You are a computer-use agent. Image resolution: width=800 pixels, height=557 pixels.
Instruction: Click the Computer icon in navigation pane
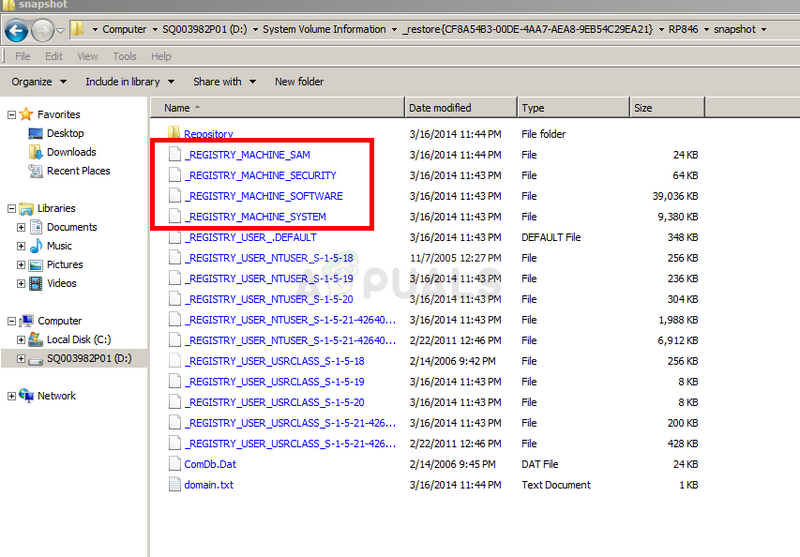point(26,321)
